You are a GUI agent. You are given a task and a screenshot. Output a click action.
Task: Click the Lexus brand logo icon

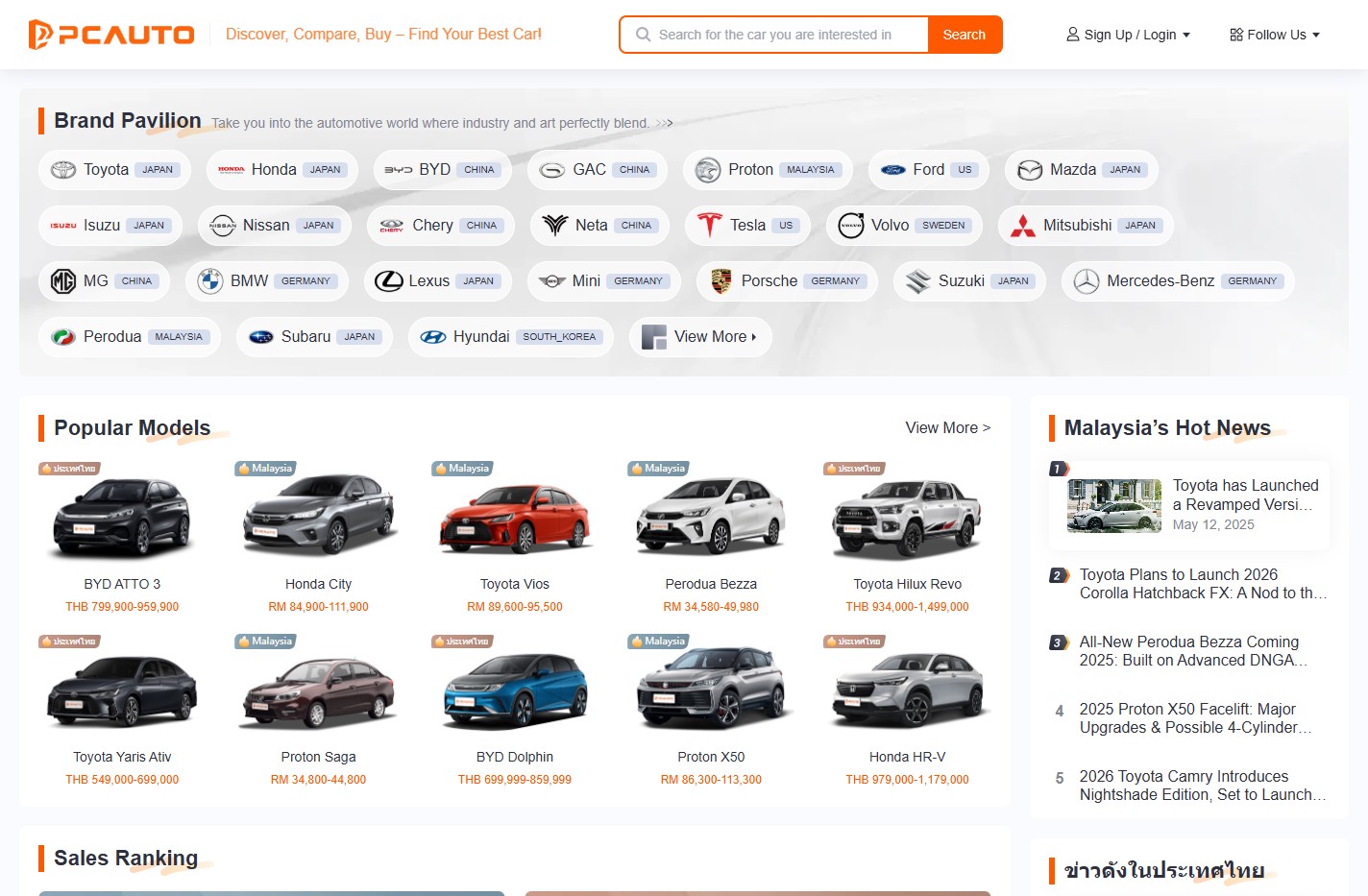pyautogui.click(x=389, y=281)
